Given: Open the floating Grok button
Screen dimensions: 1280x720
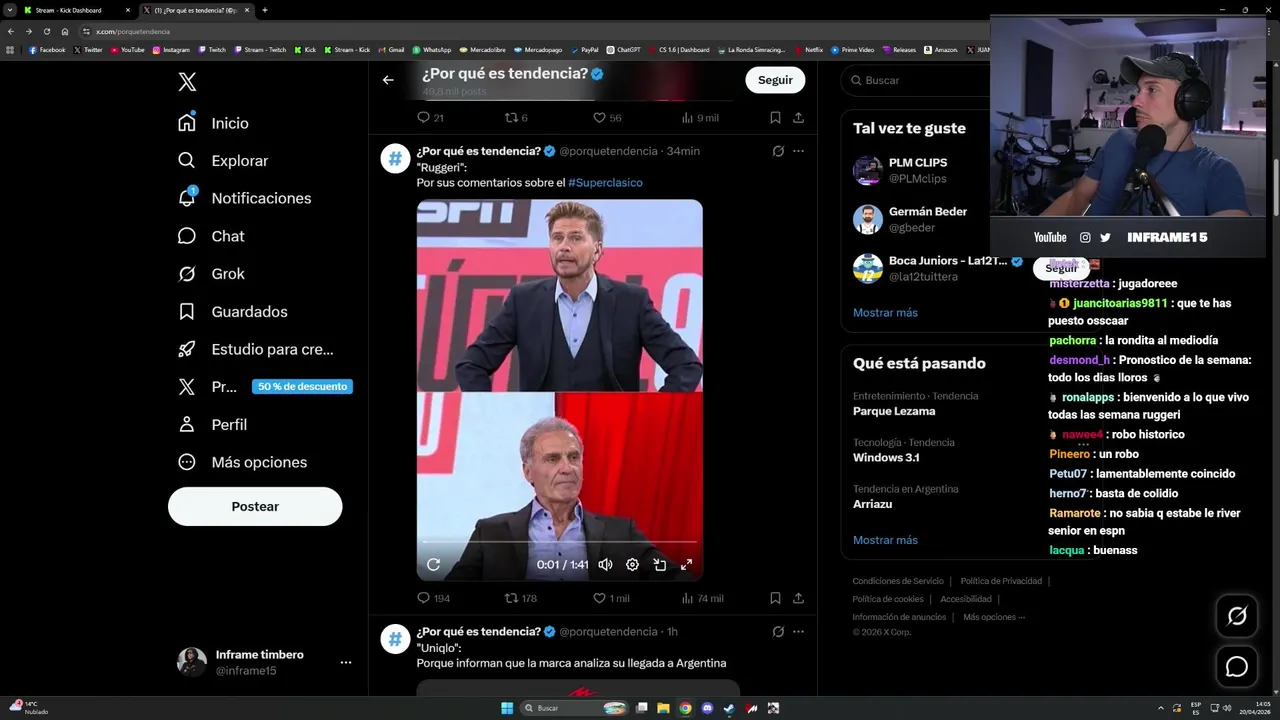Looking at the screenshot, I should tap(1237, 616).
